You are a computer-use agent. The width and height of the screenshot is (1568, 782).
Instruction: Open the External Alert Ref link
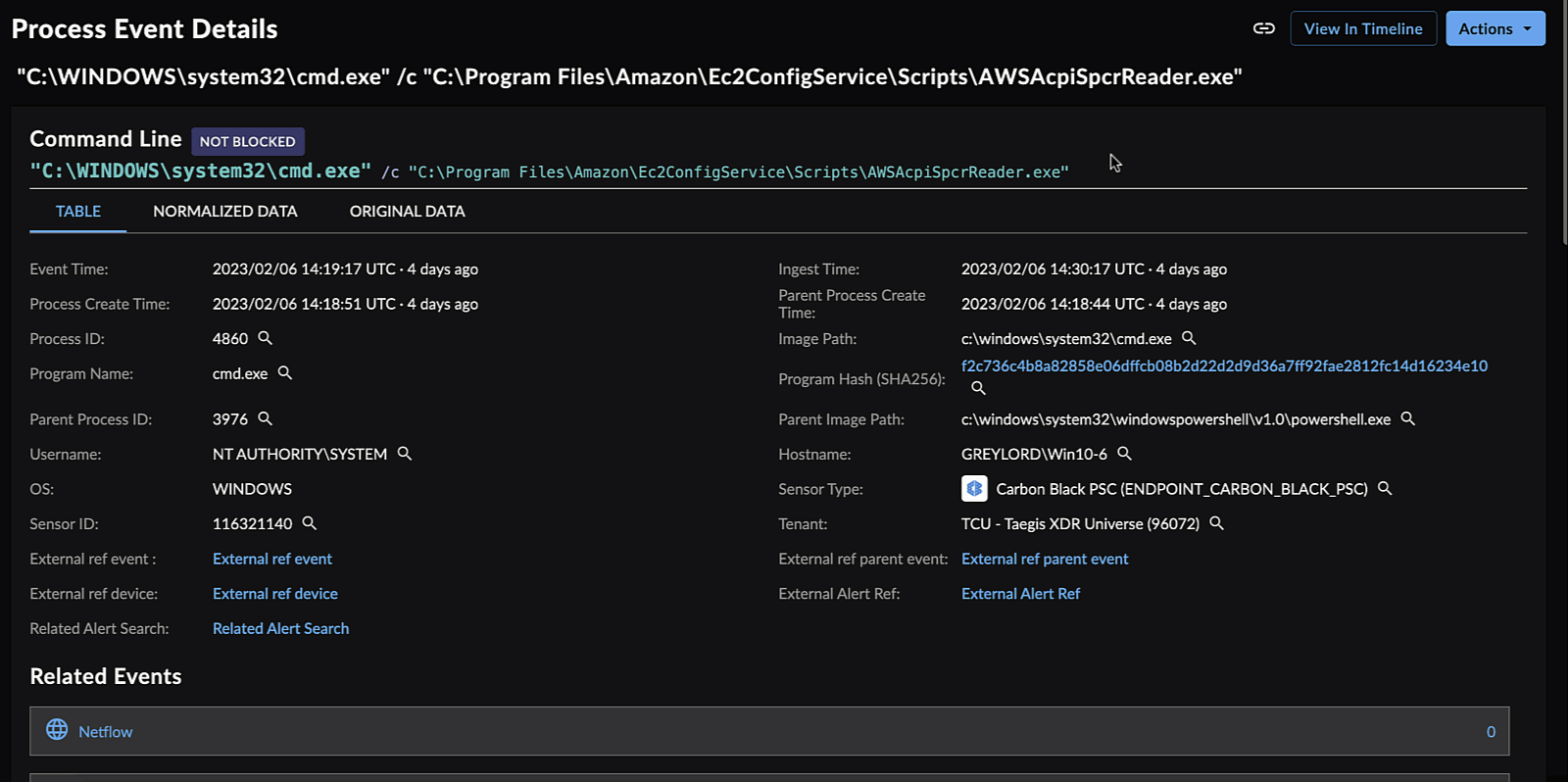click(1020, 594)
